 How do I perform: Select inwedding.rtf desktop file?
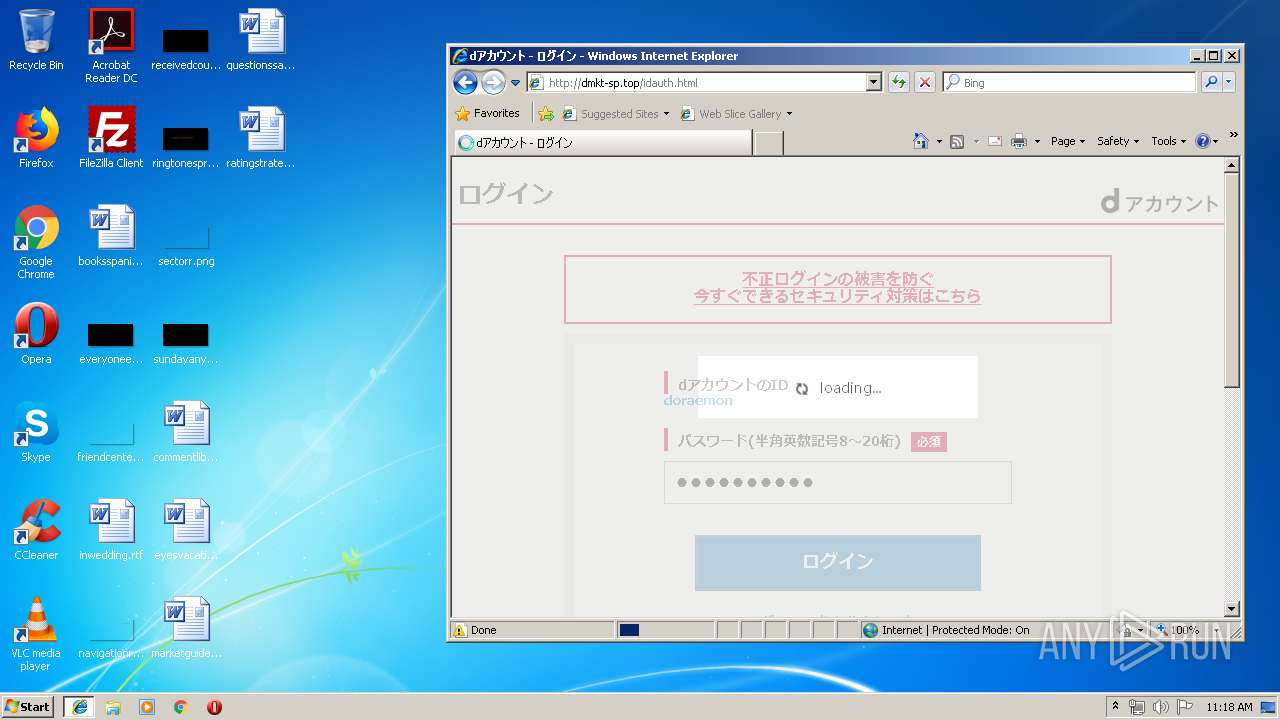[x=111, y=531]
